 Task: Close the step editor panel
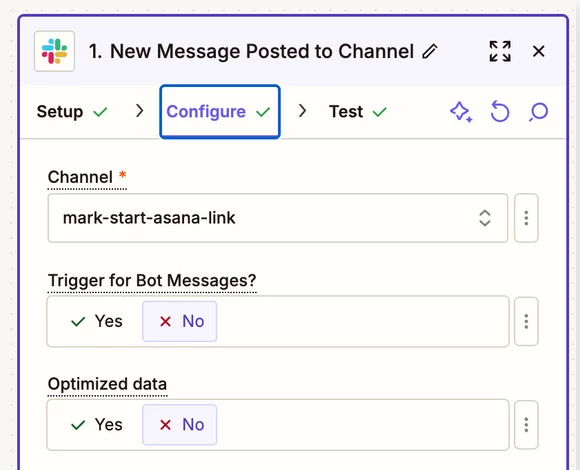pyautogui.click(x=539, y=51)
